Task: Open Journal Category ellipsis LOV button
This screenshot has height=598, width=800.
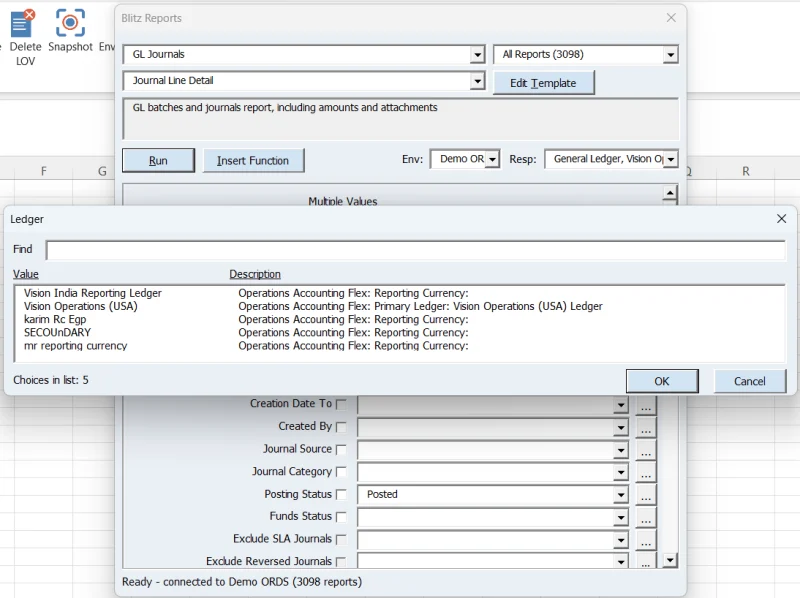Action: [645, 472]
